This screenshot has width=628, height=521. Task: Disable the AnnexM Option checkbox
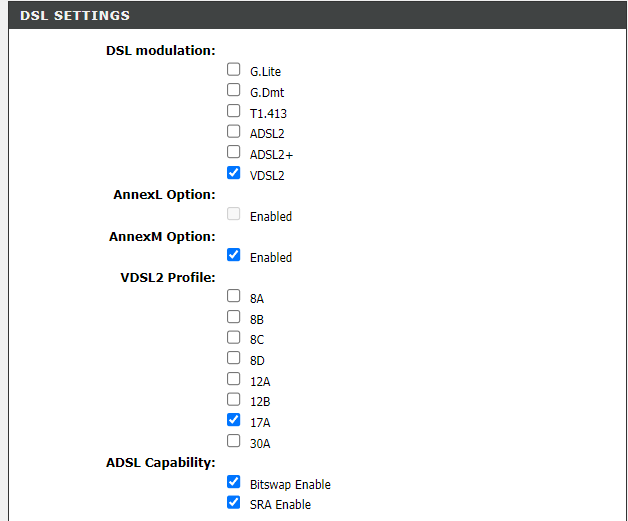click(x=234, y=255)
